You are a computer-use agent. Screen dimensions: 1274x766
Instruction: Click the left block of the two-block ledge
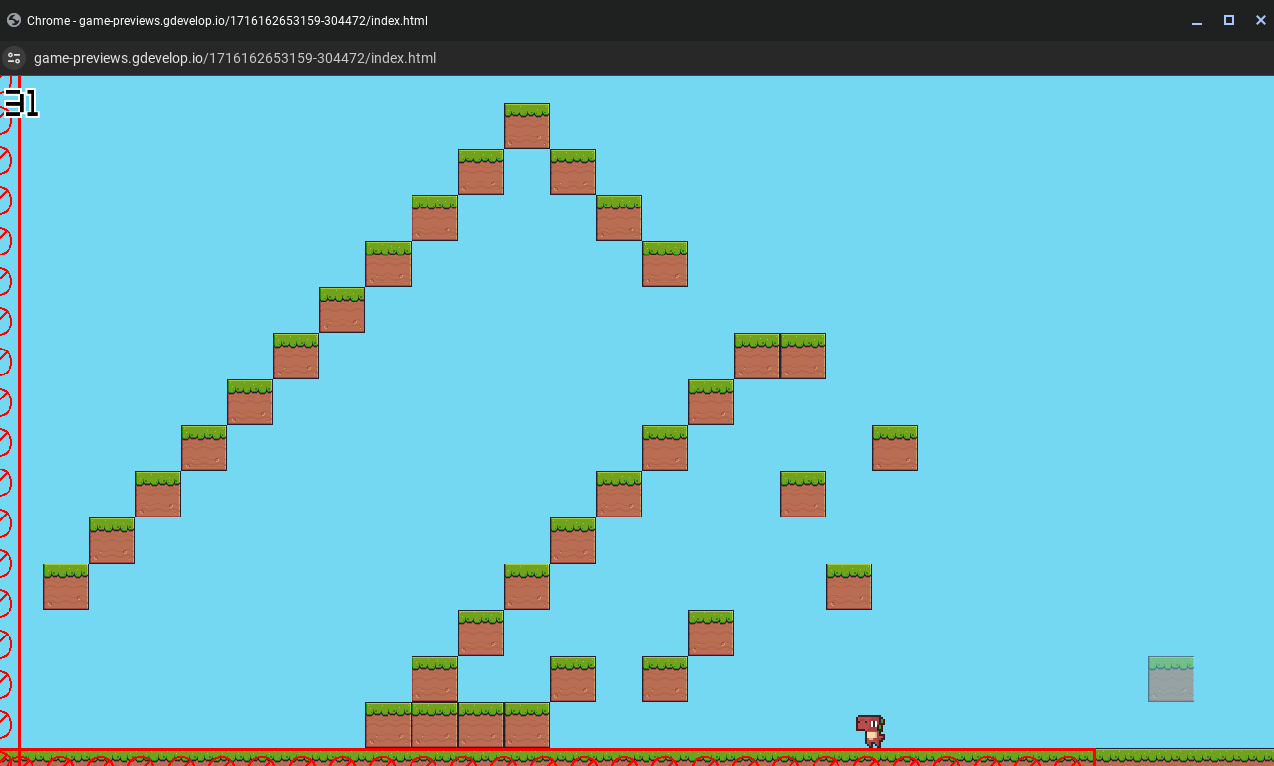click(756, 356)
